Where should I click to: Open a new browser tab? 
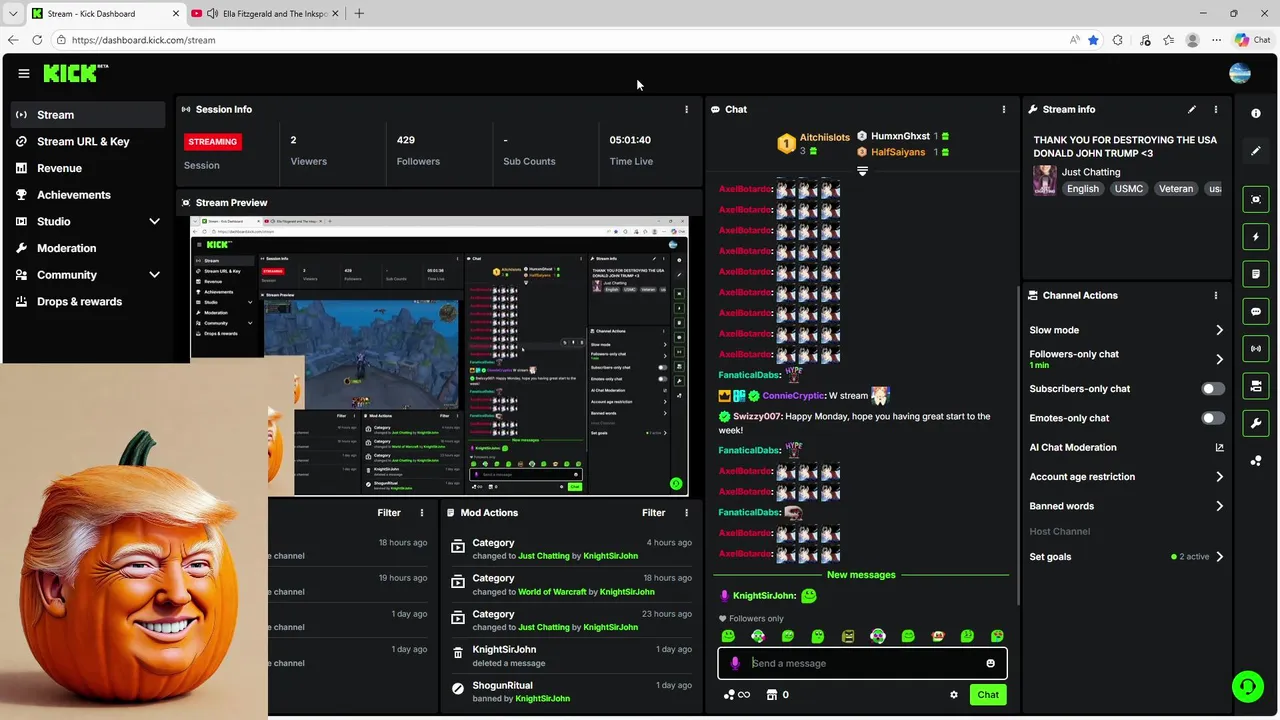pyautogui.click(x=359, y=13)
